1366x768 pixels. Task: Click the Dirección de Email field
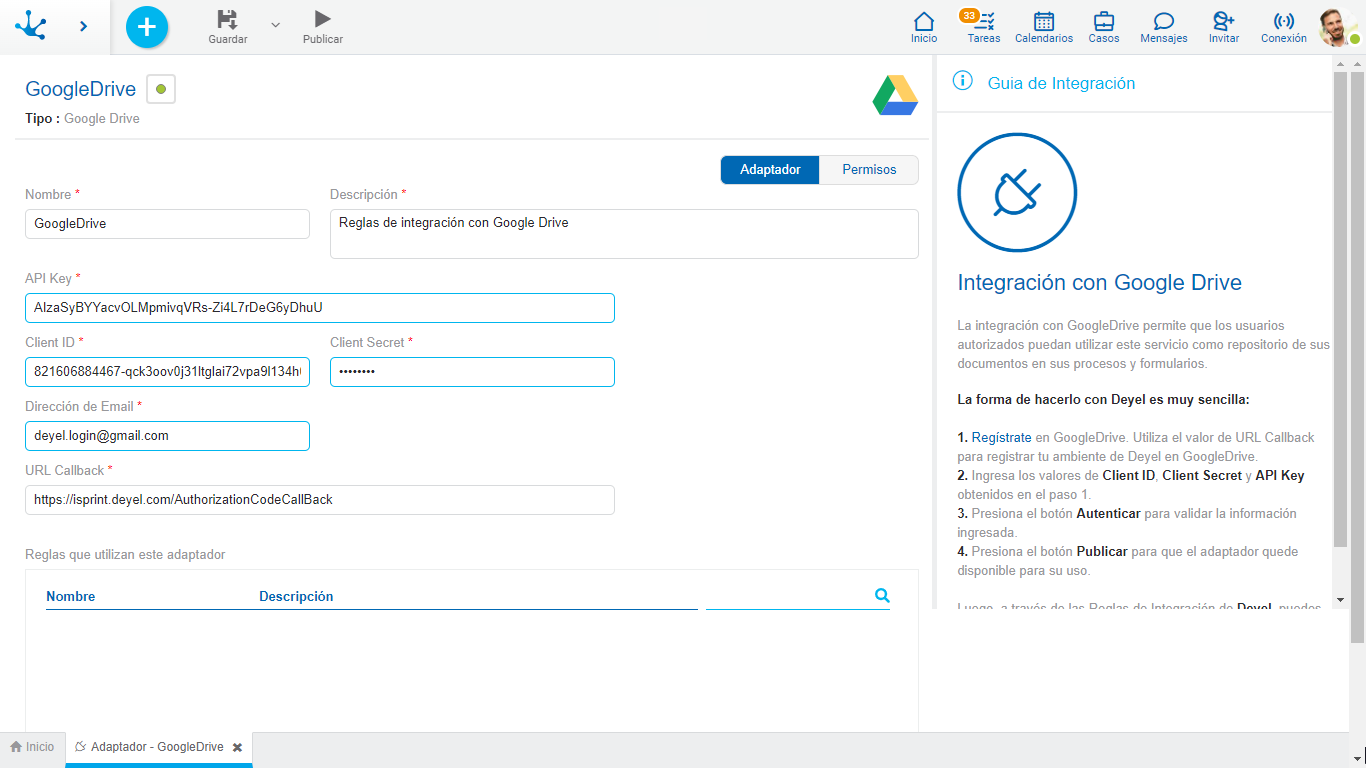click(167, 436)
